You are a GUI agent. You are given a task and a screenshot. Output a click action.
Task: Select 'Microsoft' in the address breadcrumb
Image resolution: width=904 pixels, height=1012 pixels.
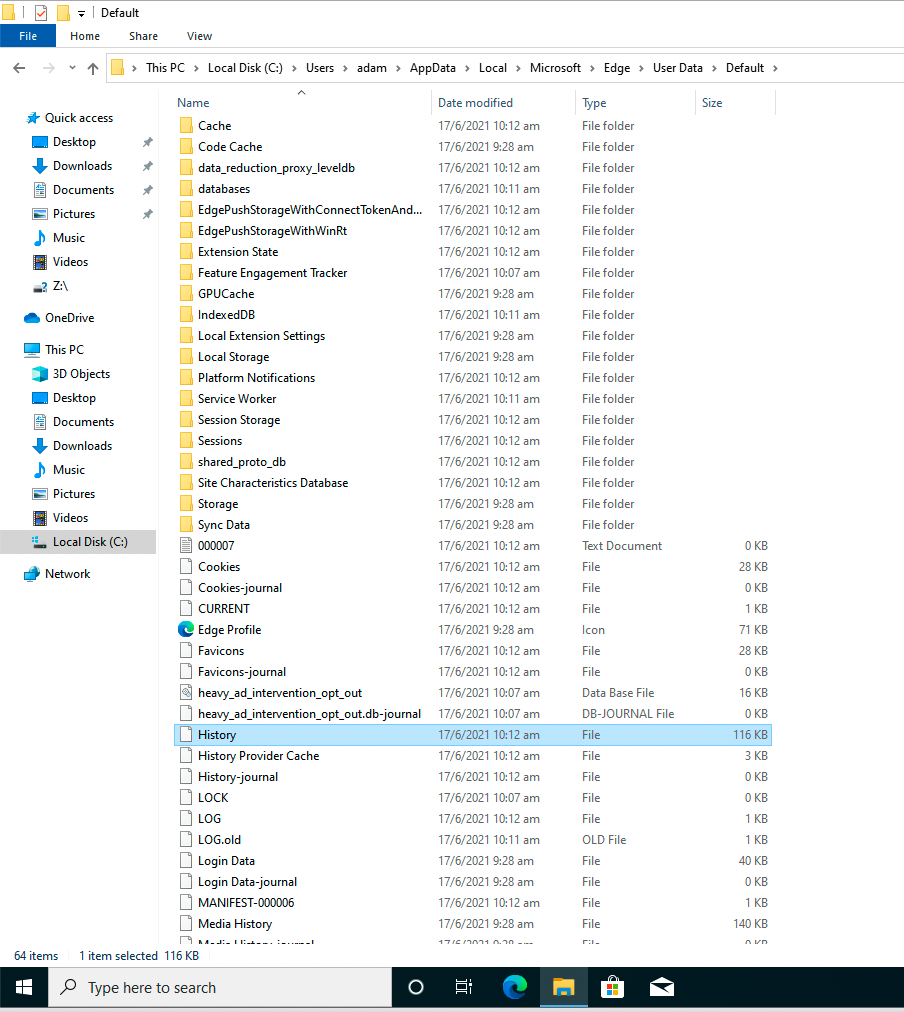coord(556,68)
